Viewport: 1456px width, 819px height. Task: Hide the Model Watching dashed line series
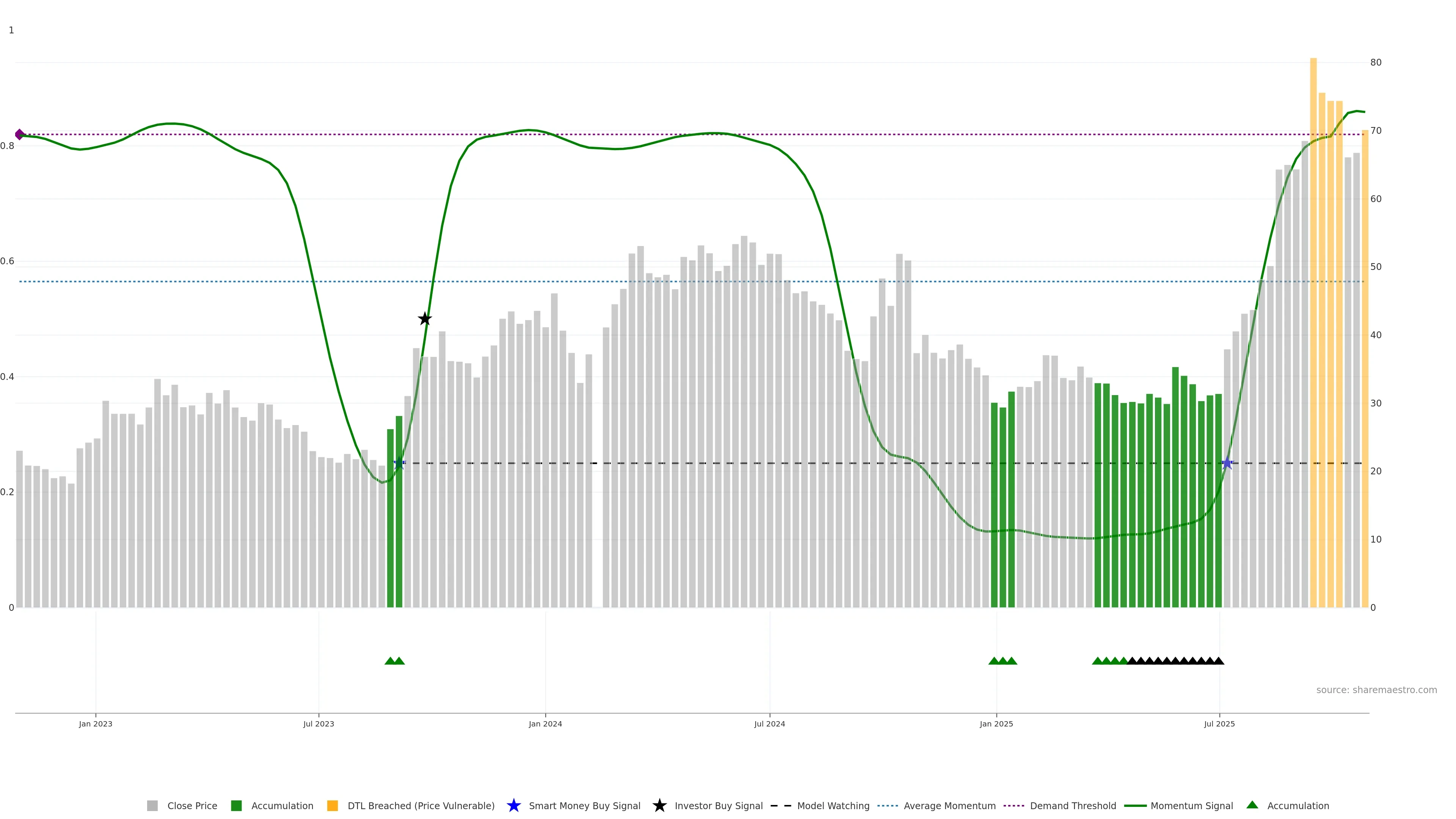[x=833, y=805]
